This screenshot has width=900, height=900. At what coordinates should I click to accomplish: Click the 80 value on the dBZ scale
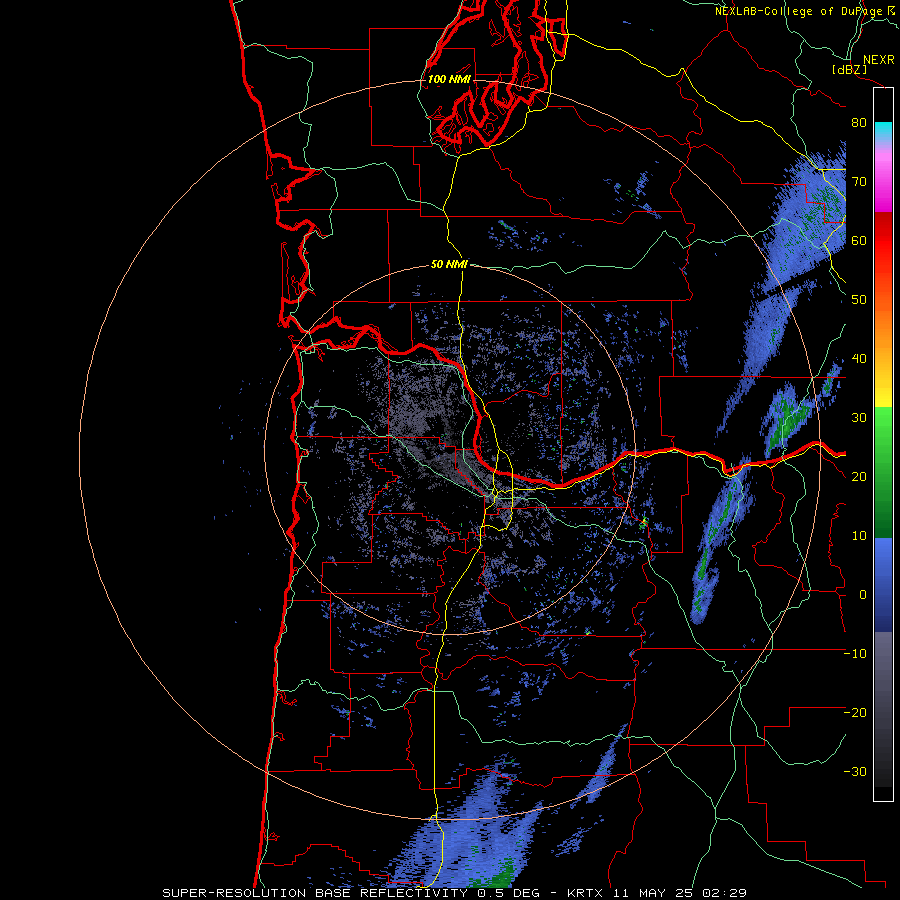pyautogui.click(x=859, y=122)
